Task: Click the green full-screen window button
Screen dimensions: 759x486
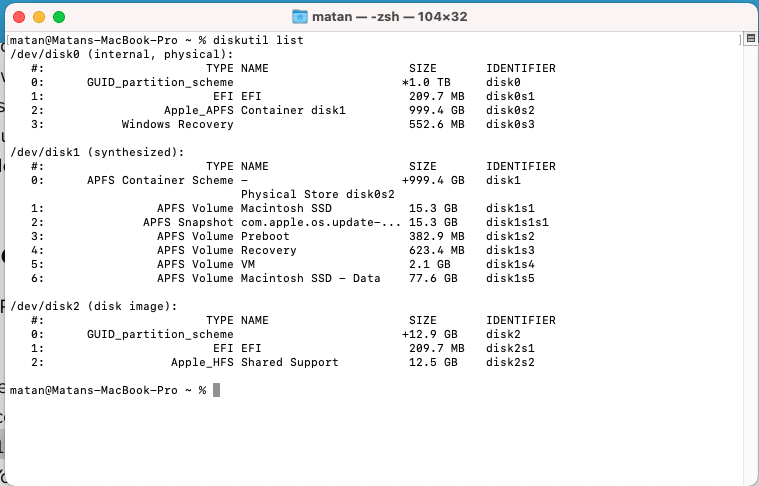Action: click(59, 17)
